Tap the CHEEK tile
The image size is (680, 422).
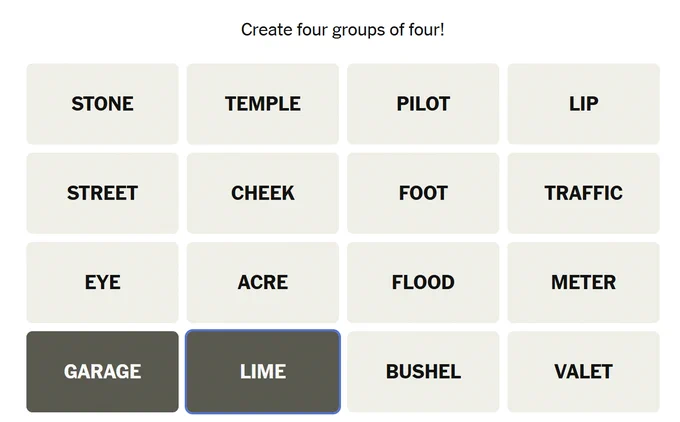pyautogui.click(x=263, y=193)
